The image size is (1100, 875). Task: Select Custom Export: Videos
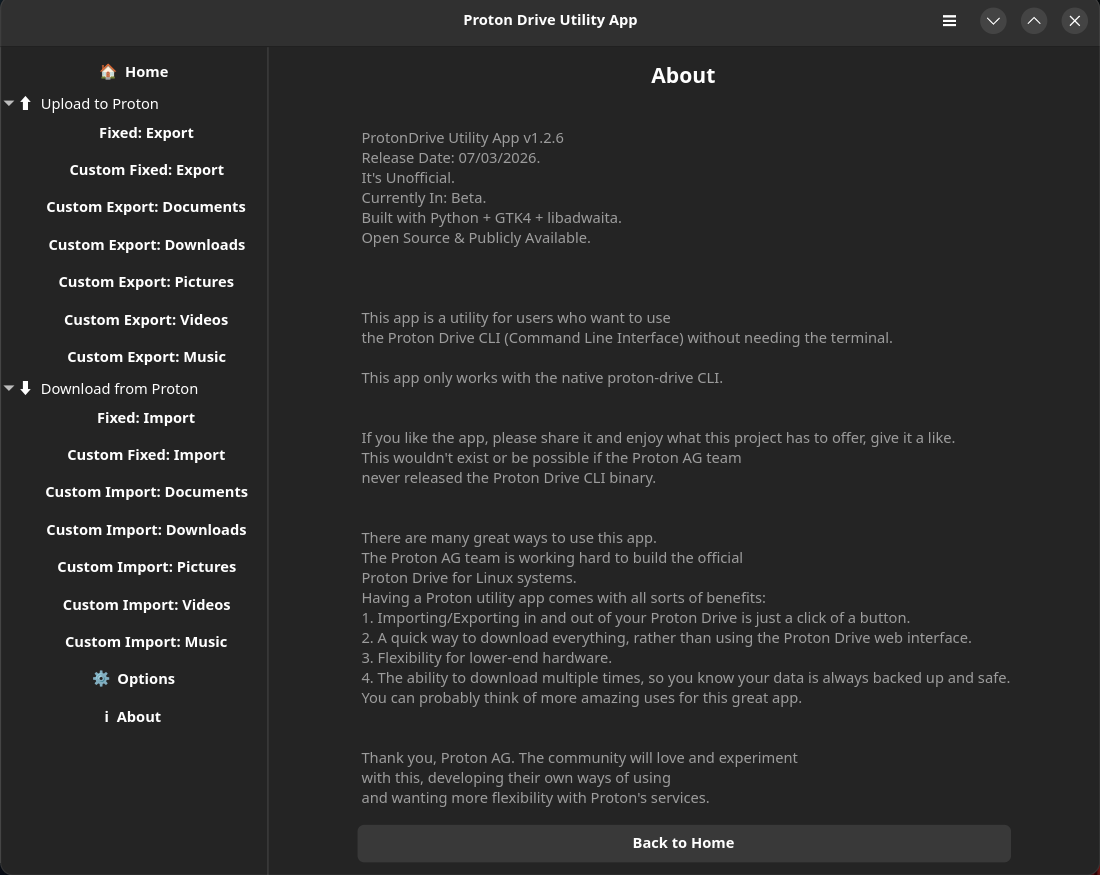[146, 320]
